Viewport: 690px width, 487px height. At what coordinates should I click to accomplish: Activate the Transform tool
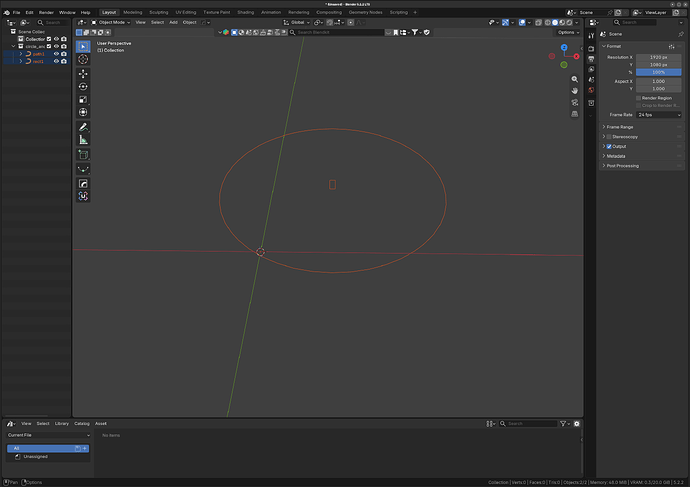[x=83, y=112]
